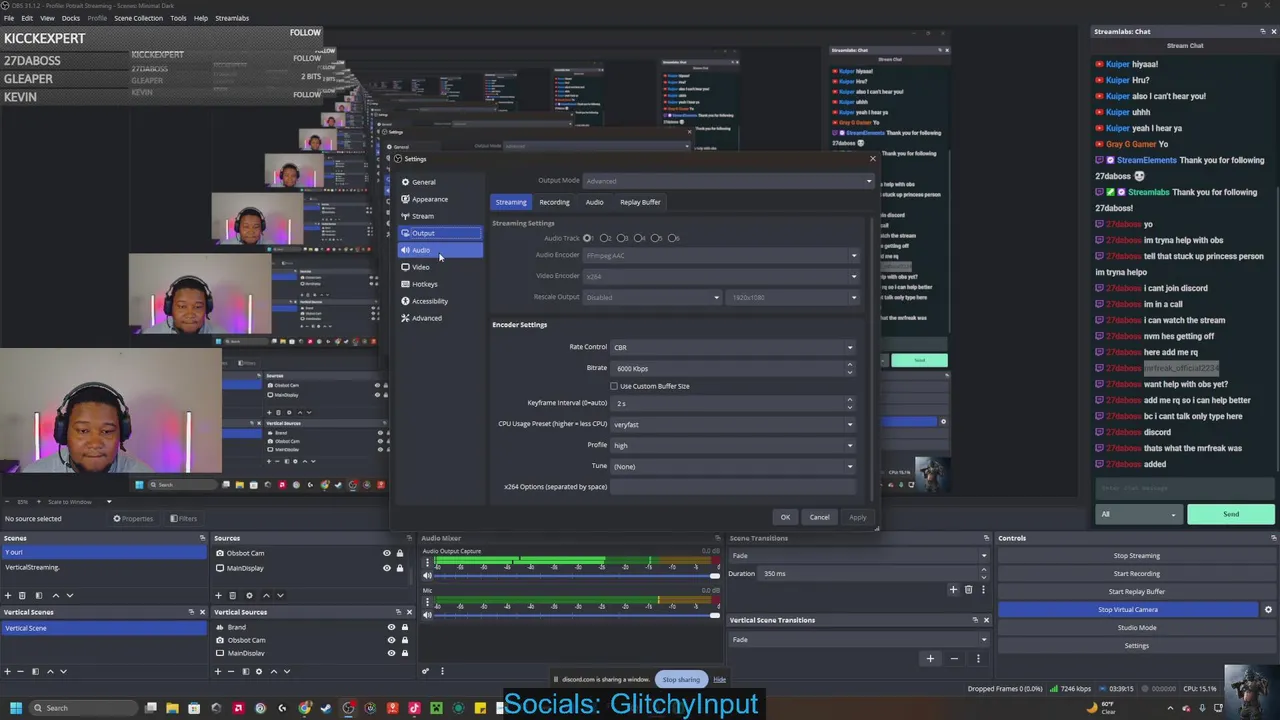1280x720 pixels.
Task: Open Output Mode dropdown
Action: (728, 181)
